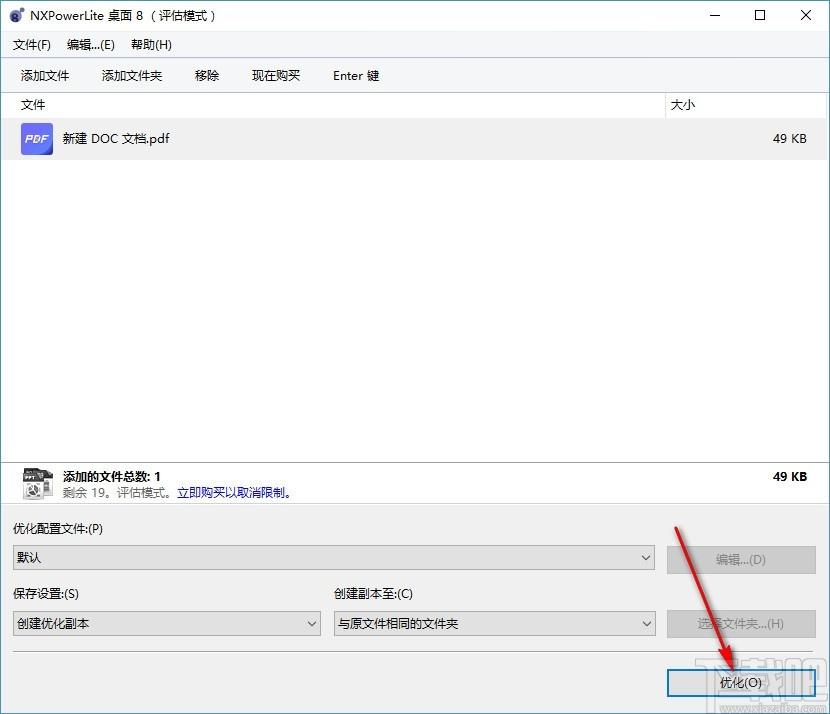Expand the 保存设置 dropdown showing 创建优化副本
The height and width of the screenshot is (714, 830).
(167, 623)
